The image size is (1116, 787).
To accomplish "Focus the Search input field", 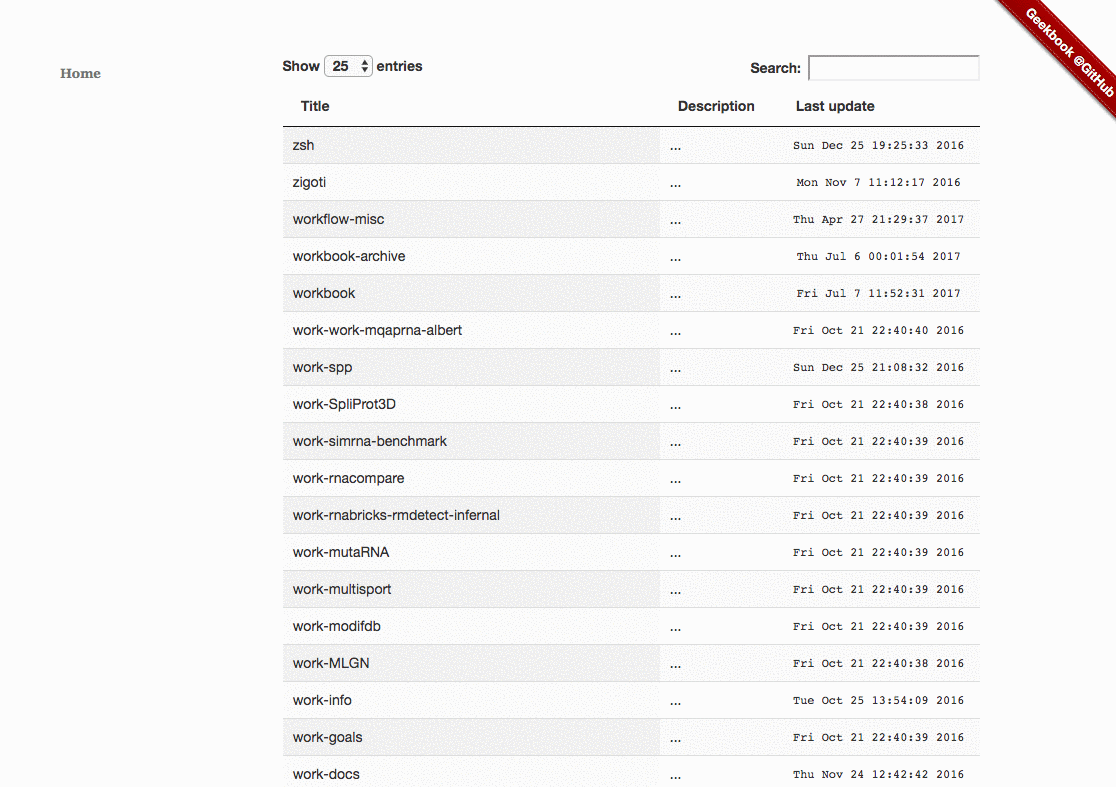I will 894,68.
